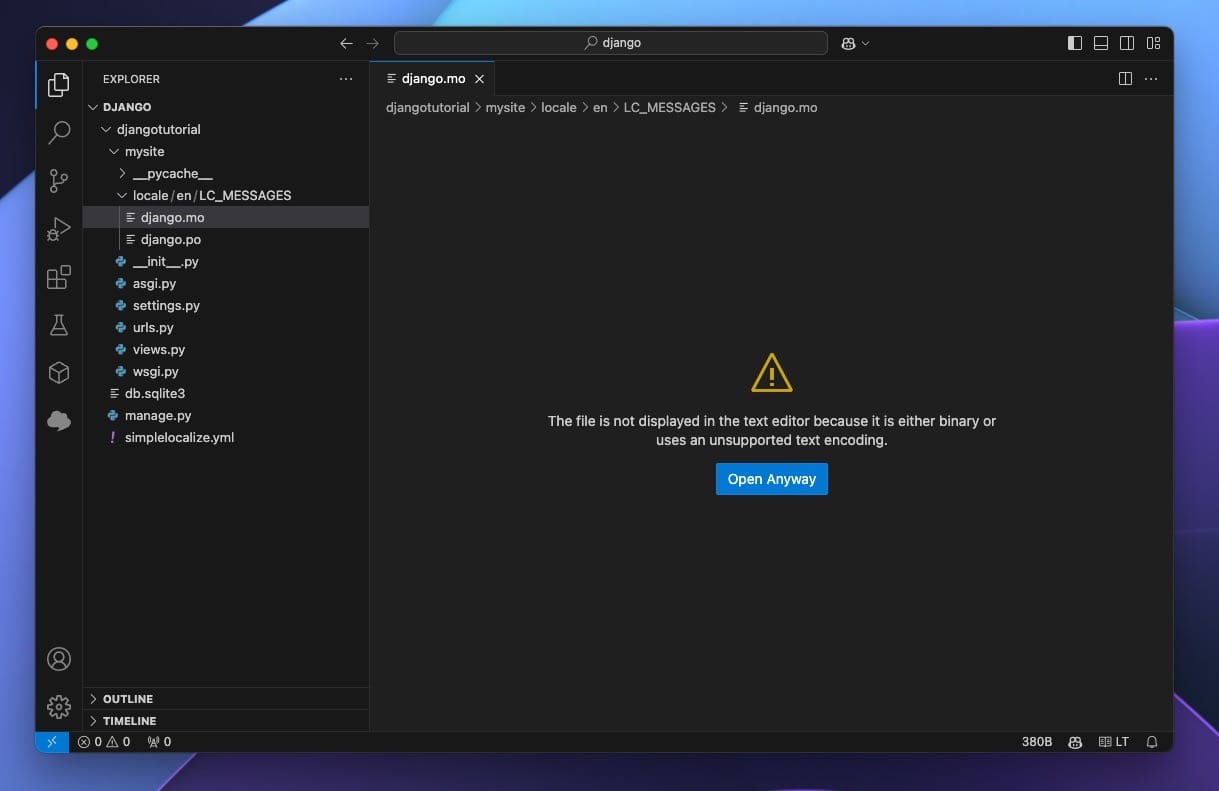1219x791 pixels.
Task: Go back with the left arrow
Action: (x=346, y=43)
